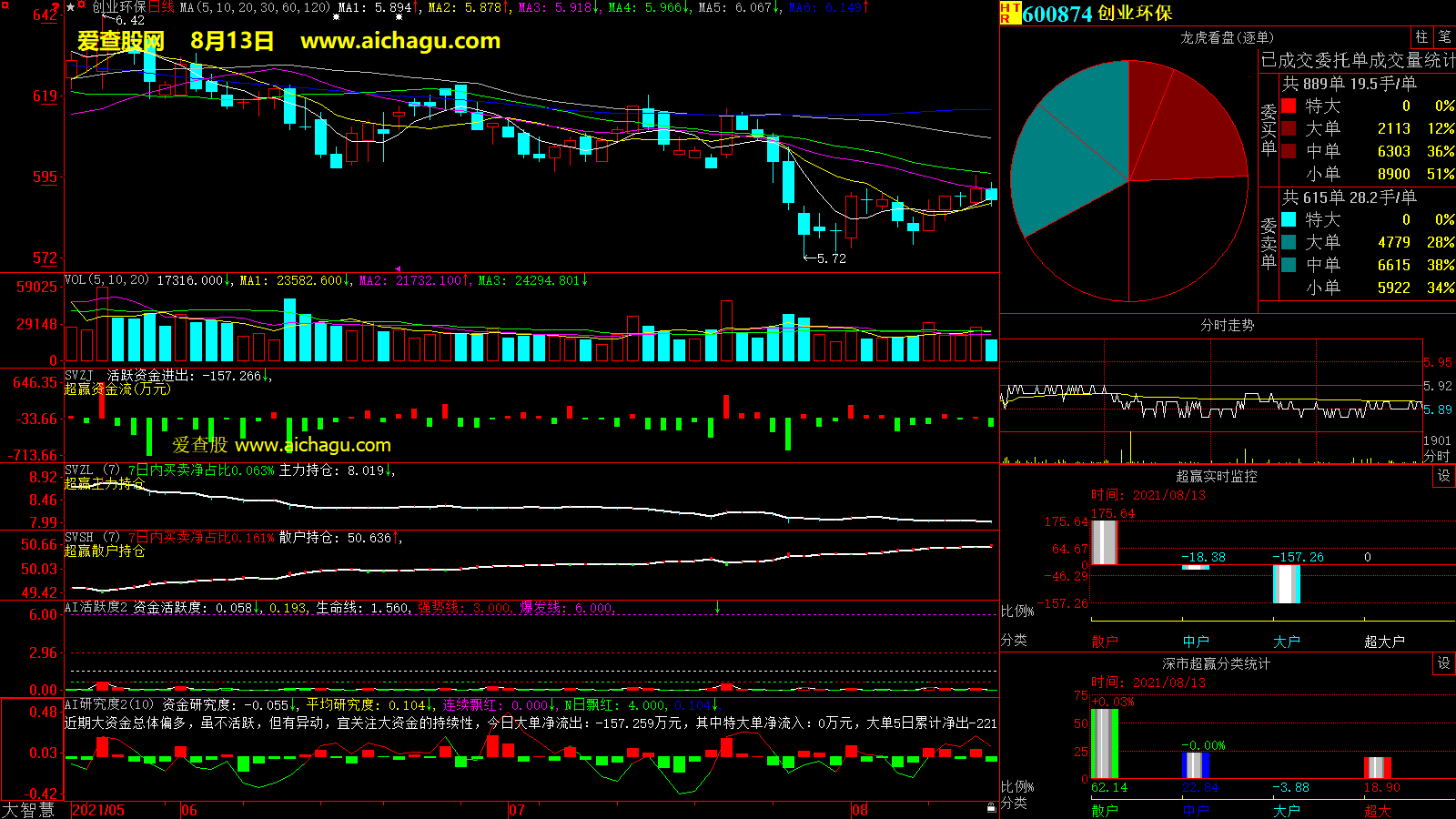Click the red question mark icon at top left

click(56, 7)
